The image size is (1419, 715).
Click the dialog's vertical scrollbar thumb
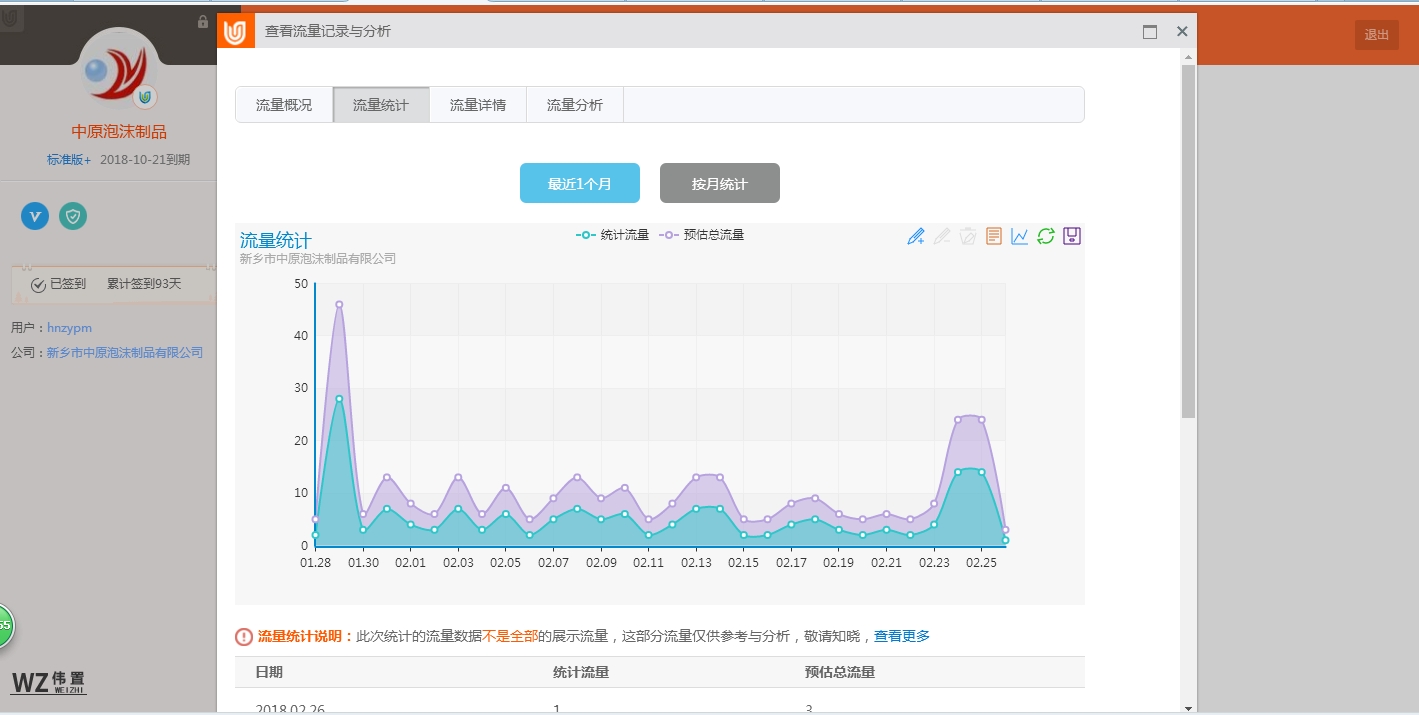coord(1188,240)
